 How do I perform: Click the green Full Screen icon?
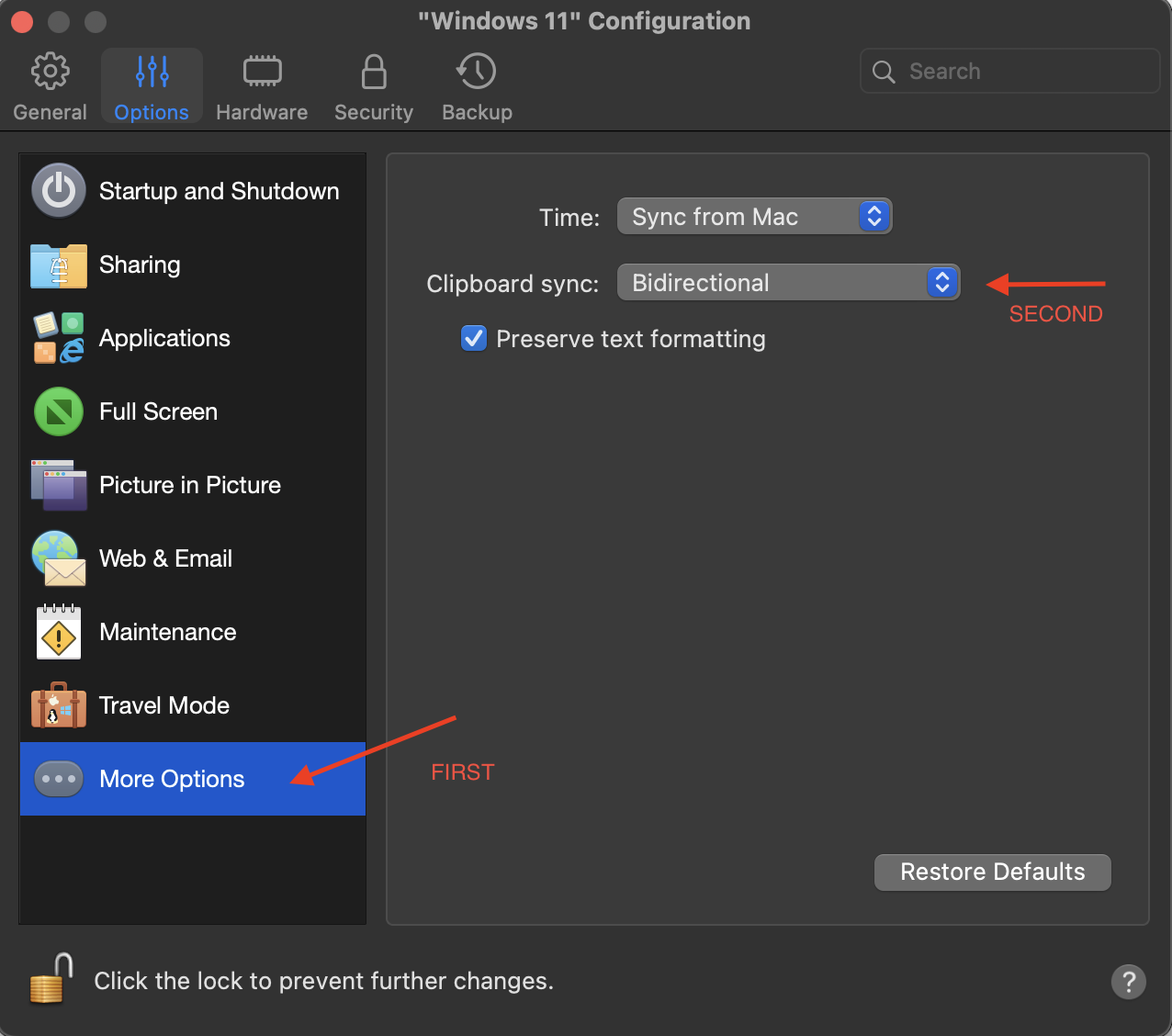(59, 411)
